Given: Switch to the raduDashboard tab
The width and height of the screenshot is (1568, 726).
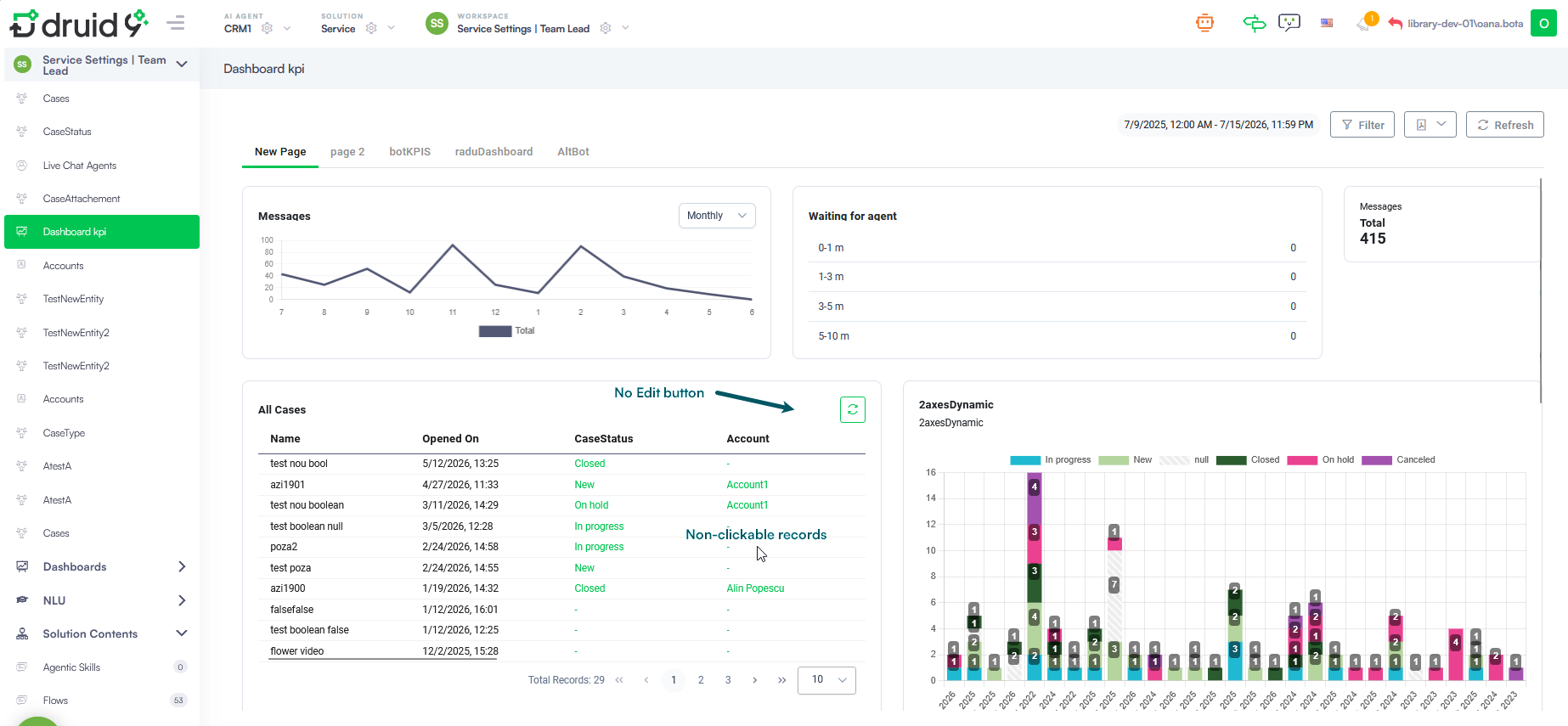Looking at the screenshot, I should pyautogui.click(x=494, y=152).
